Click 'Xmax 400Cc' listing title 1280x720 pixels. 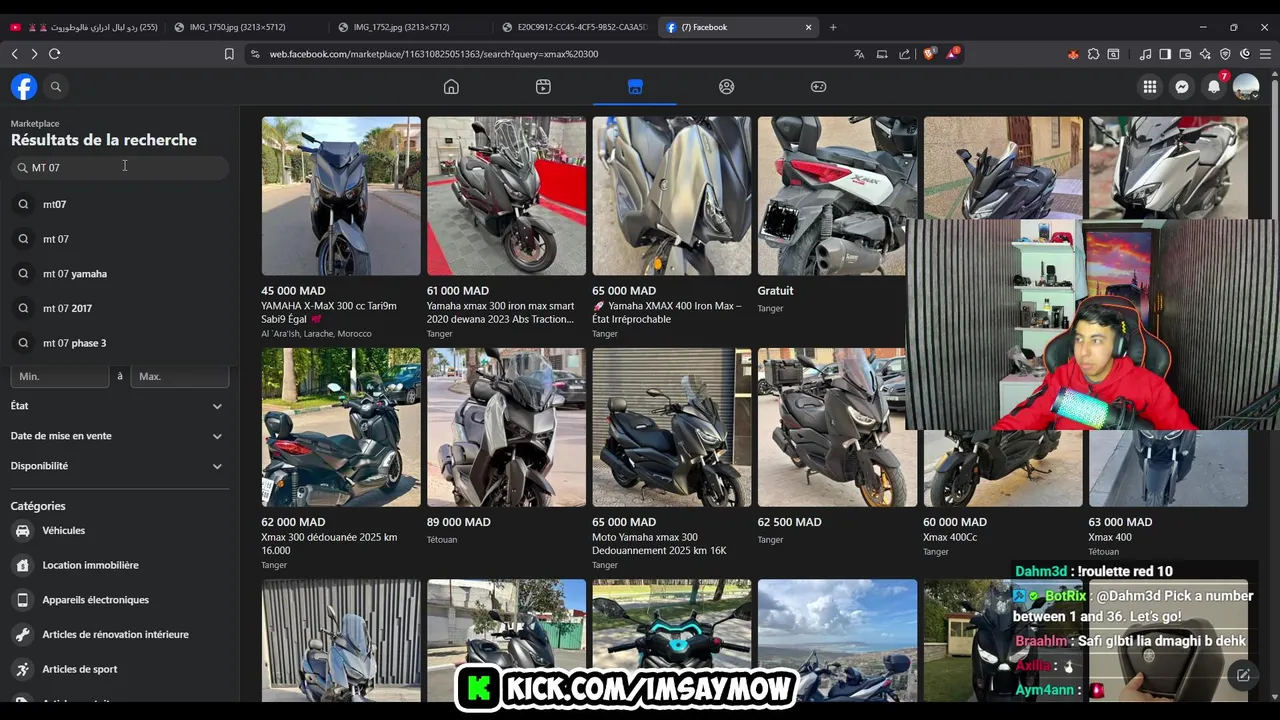950,537
